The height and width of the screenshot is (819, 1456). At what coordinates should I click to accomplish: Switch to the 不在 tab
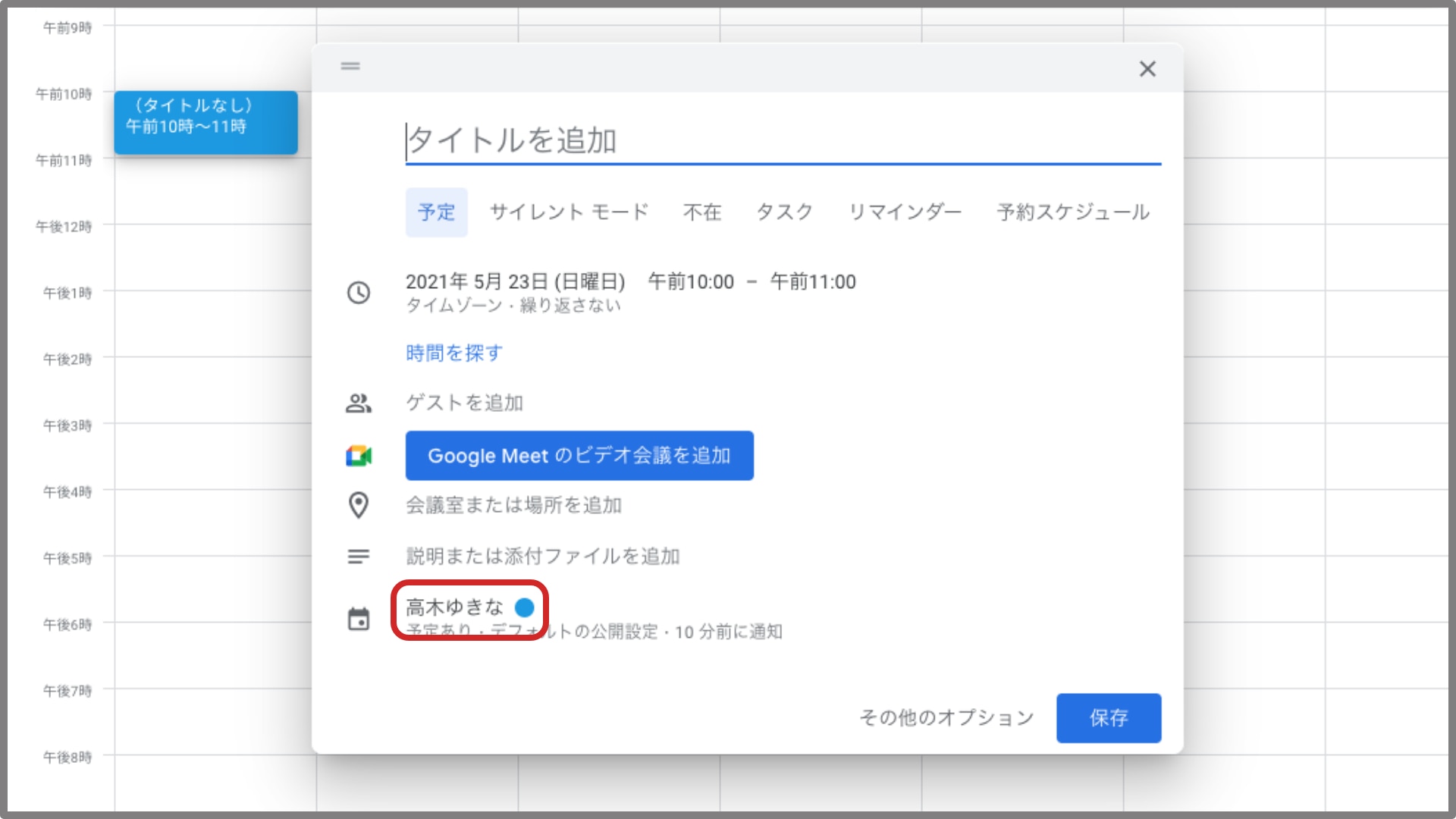coord(702,212)
